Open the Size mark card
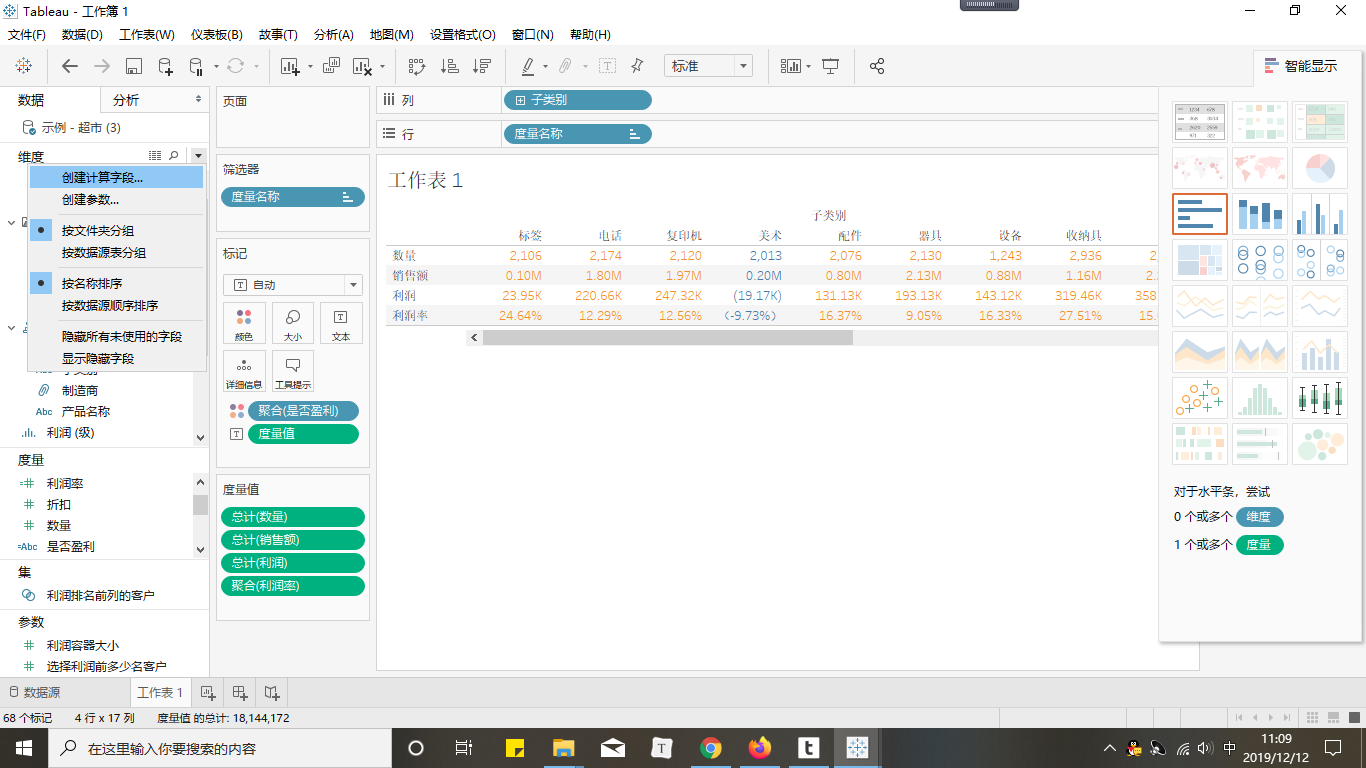Image resolution: width=1366 pixels, height=768 pixels. pos(293,323)
